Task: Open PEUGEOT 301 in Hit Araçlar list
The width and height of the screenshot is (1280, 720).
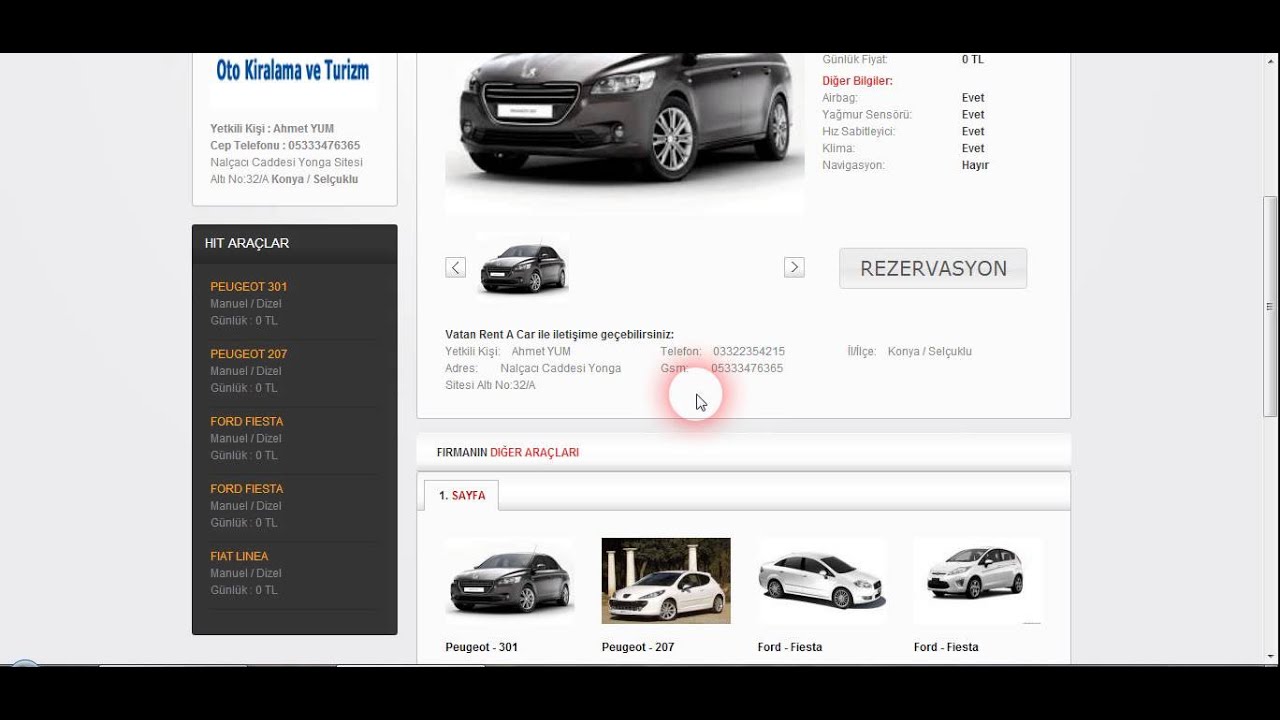Action: [x=248, y=287]
